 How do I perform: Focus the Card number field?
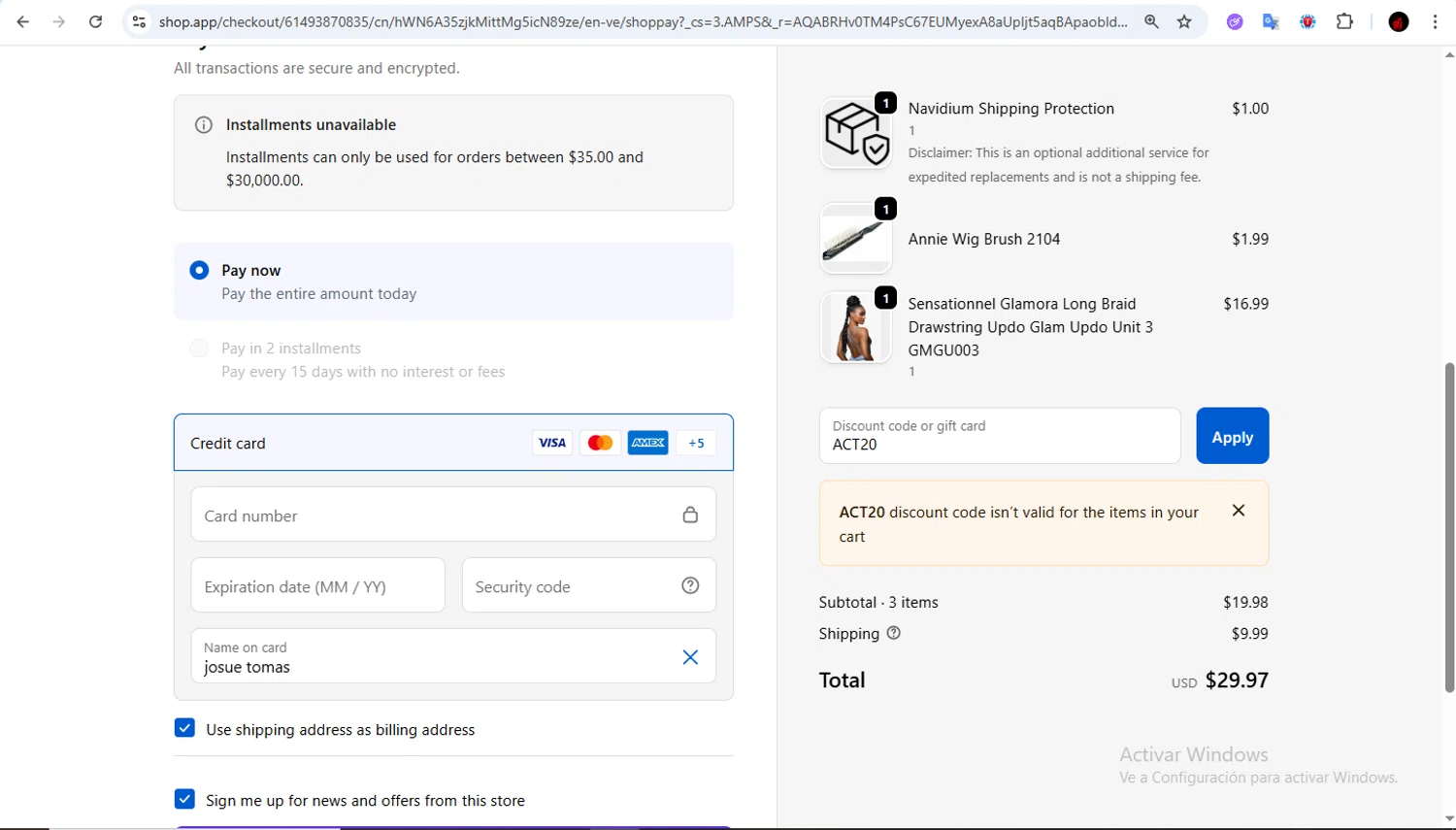tap(453, 515)
